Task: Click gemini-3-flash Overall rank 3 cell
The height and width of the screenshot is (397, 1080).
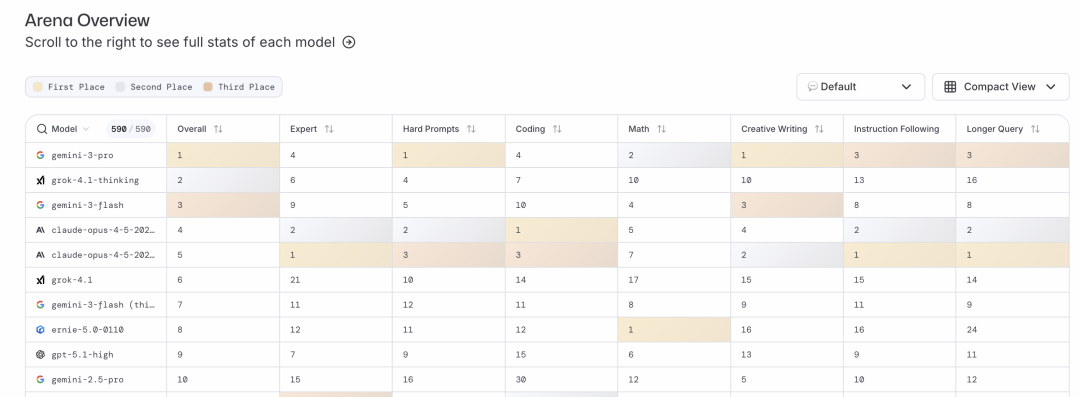Action: [x=223, y=205]
